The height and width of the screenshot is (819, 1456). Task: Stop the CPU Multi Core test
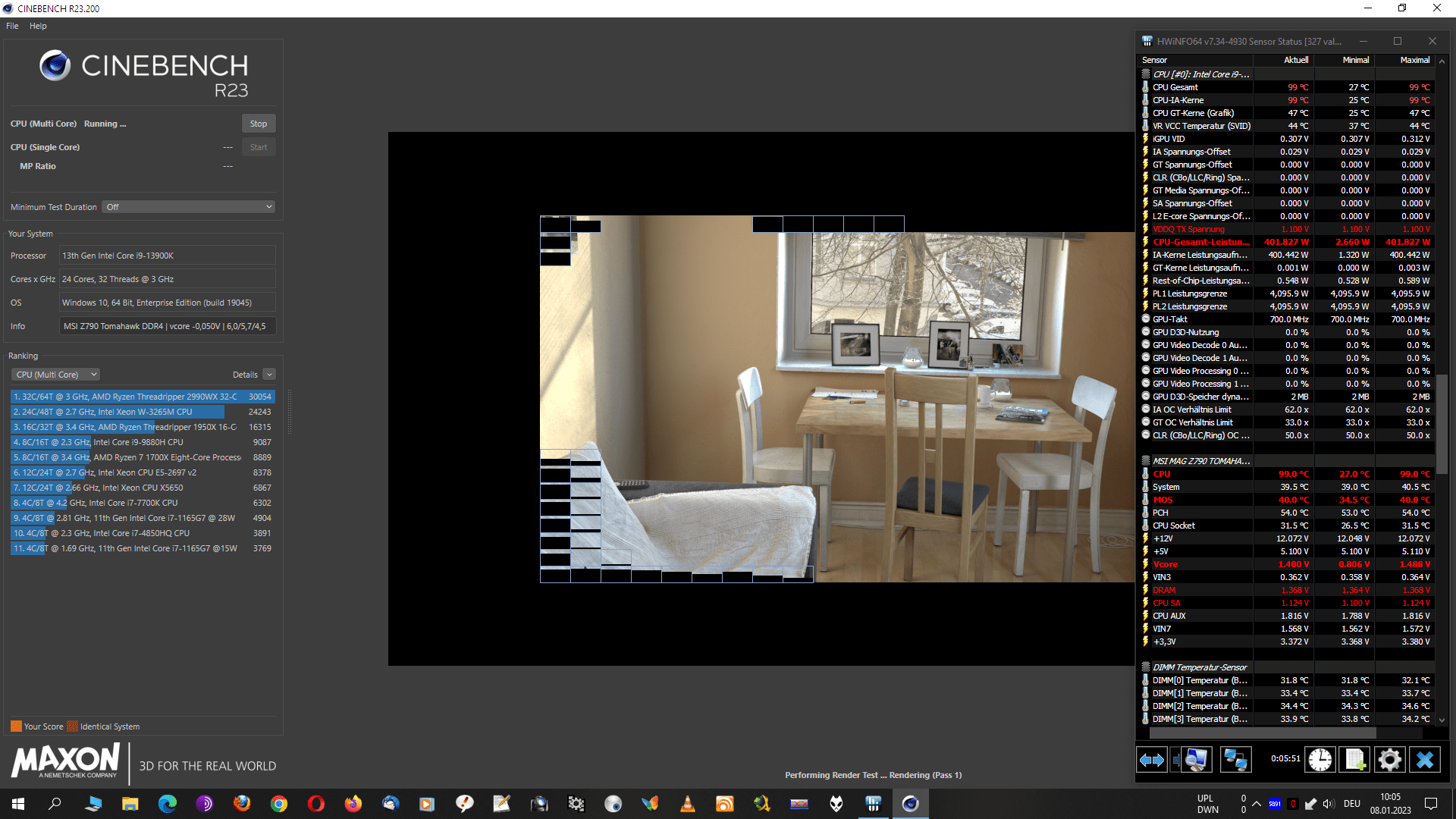pyautogui.click(x=259, y=124)
